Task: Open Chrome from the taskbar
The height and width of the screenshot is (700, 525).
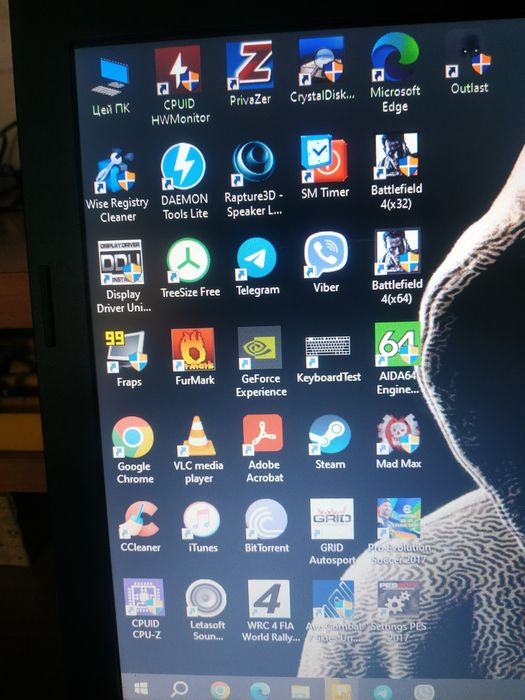Action: tap(220, 690)
